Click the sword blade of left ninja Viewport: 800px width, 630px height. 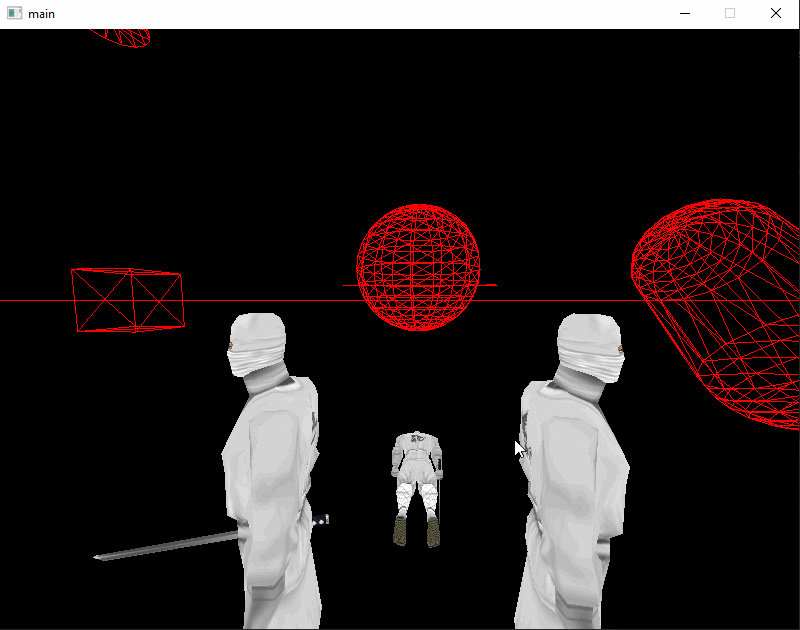pos(166,547)
